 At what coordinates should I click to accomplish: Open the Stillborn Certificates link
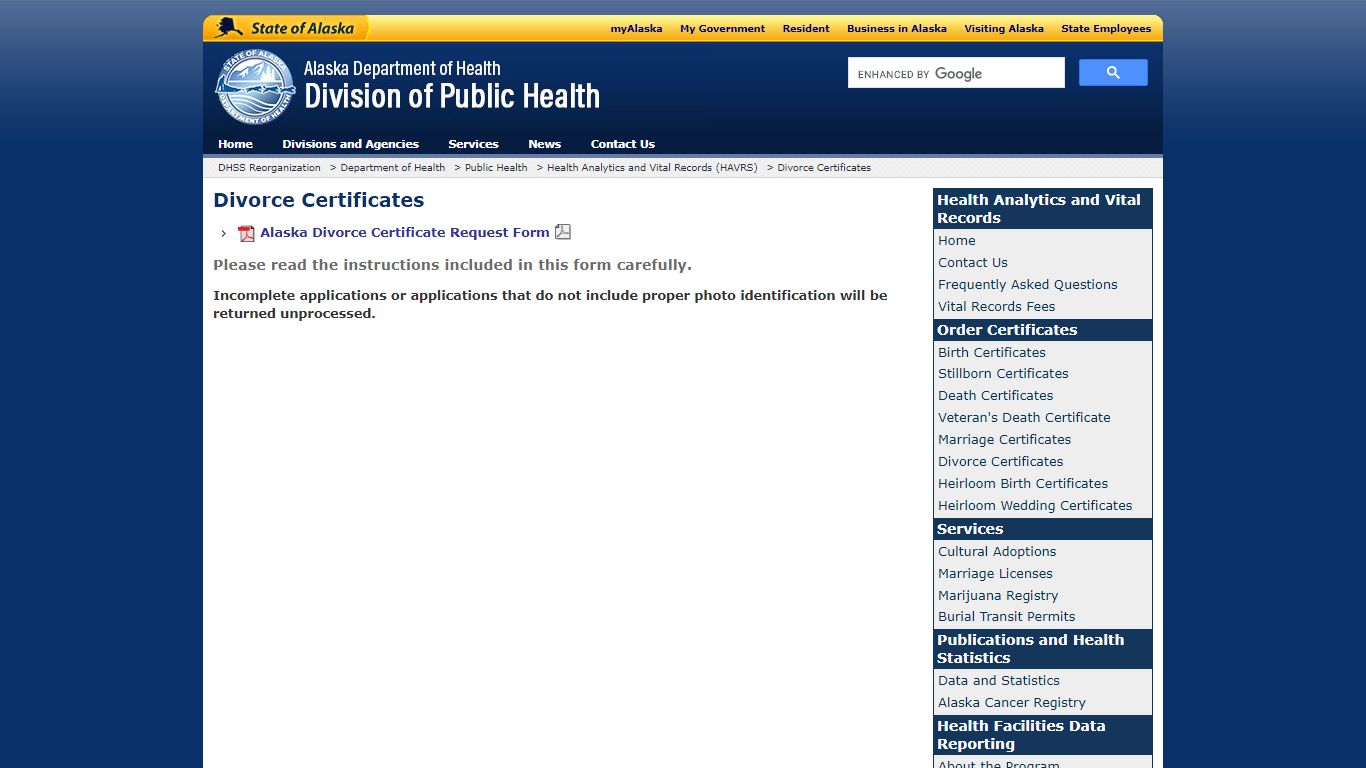(1003, 374)
